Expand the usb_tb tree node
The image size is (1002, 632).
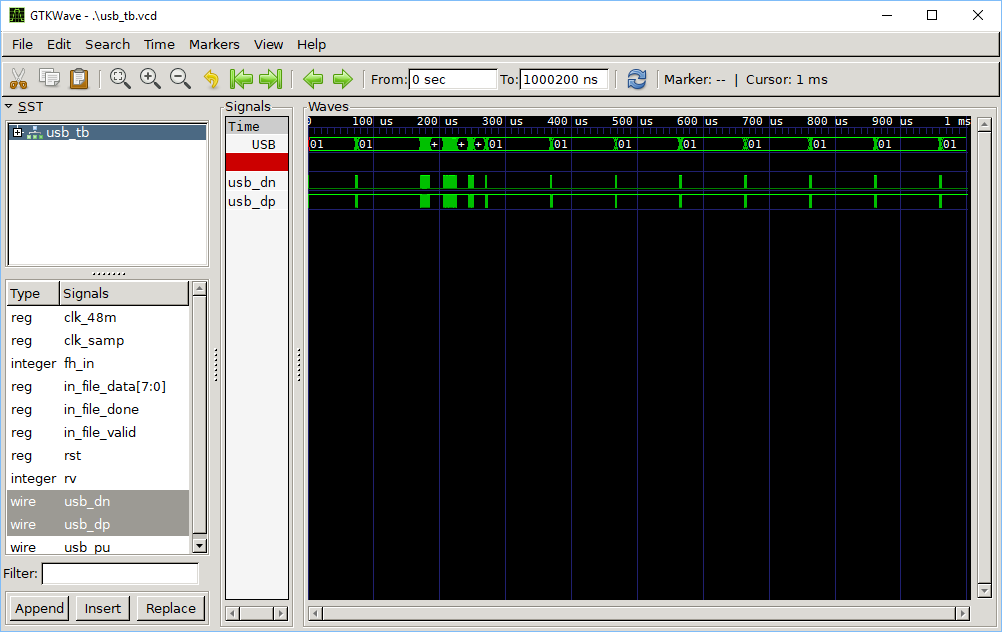(x=17, y=132)
